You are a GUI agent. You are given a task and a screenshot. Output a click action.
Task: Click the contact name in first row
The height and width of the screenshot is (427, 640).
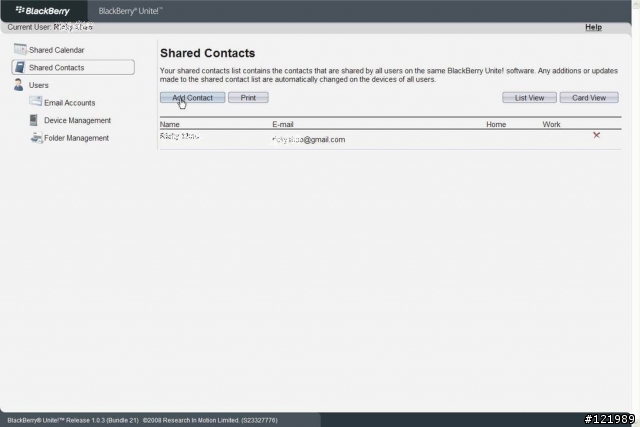coord(180,136)
